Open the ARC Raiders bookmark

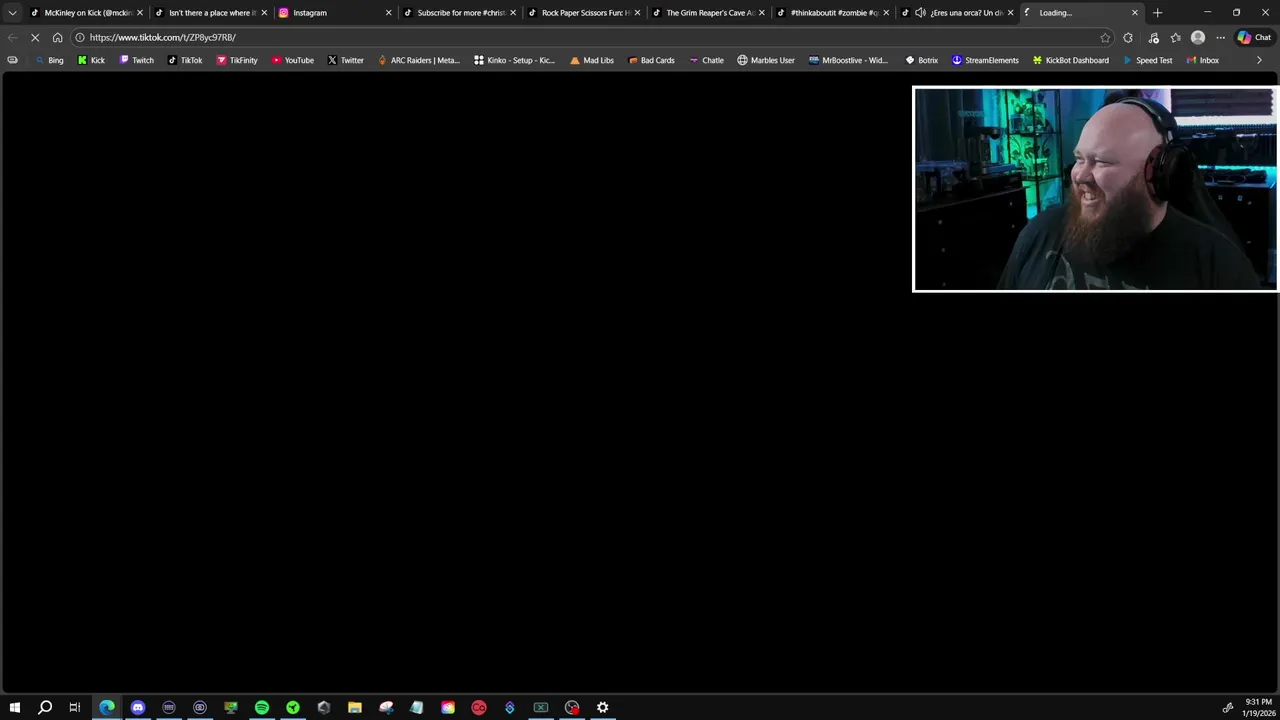[418, 60]
